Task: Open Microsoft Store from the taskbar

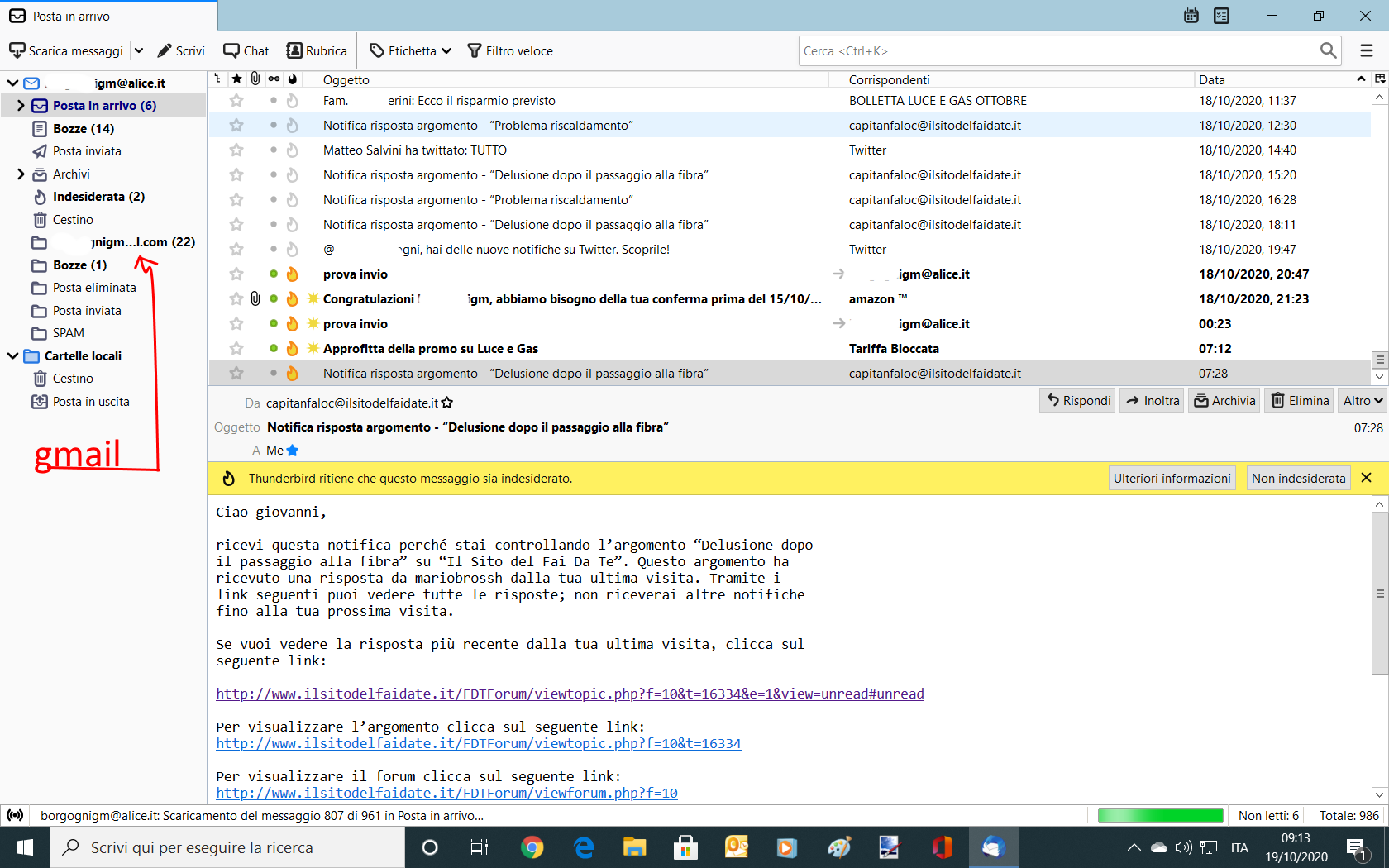Action: click(x=685, y=847)
